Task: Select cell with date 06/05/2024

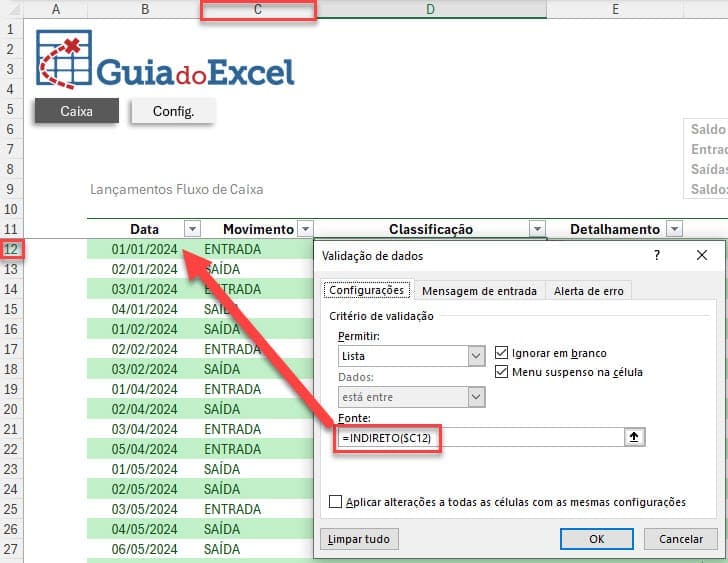Action: [144, 549]
